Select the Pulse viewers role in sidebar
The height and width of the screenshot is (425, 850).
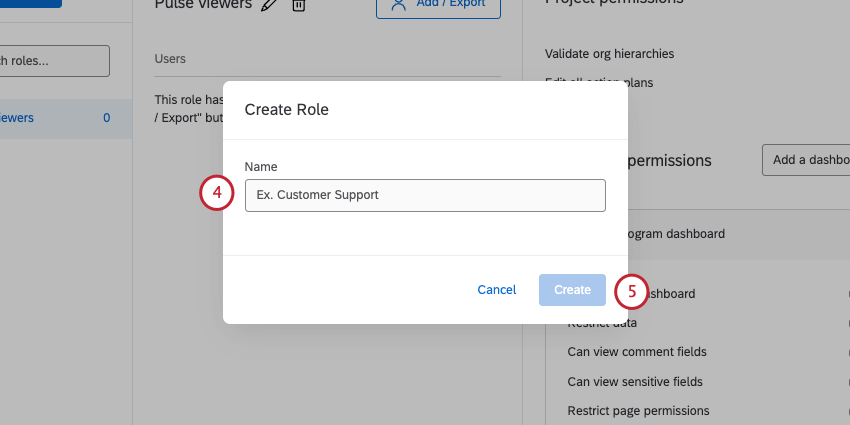click(20, 118)
